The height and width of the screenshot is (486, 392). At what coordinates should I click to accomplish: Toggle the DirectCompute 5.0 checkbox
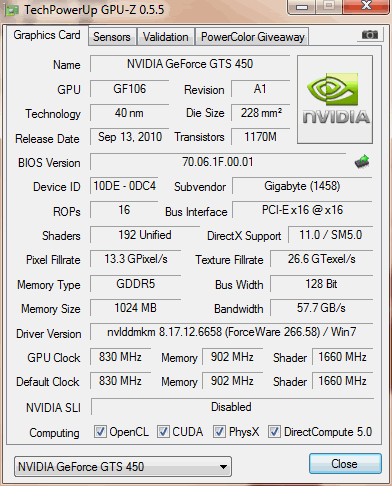pos(274,432)
